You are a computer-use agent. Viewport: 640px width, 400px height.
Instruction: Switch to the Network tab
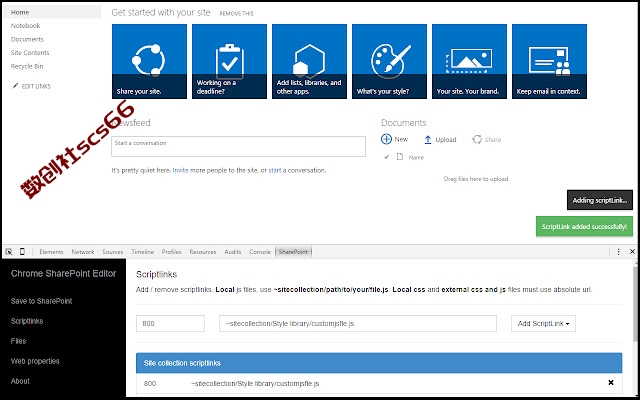point(83,252)
